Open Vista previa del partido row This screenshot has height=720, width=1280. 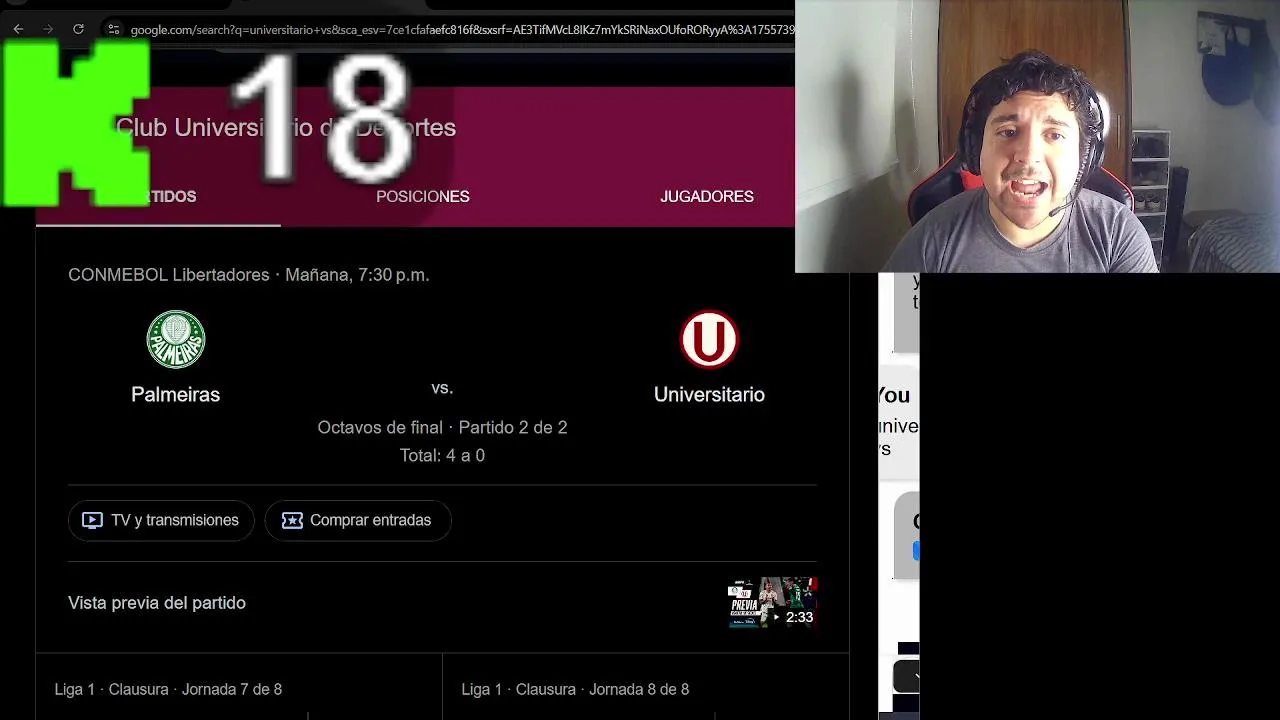(442, 603)
